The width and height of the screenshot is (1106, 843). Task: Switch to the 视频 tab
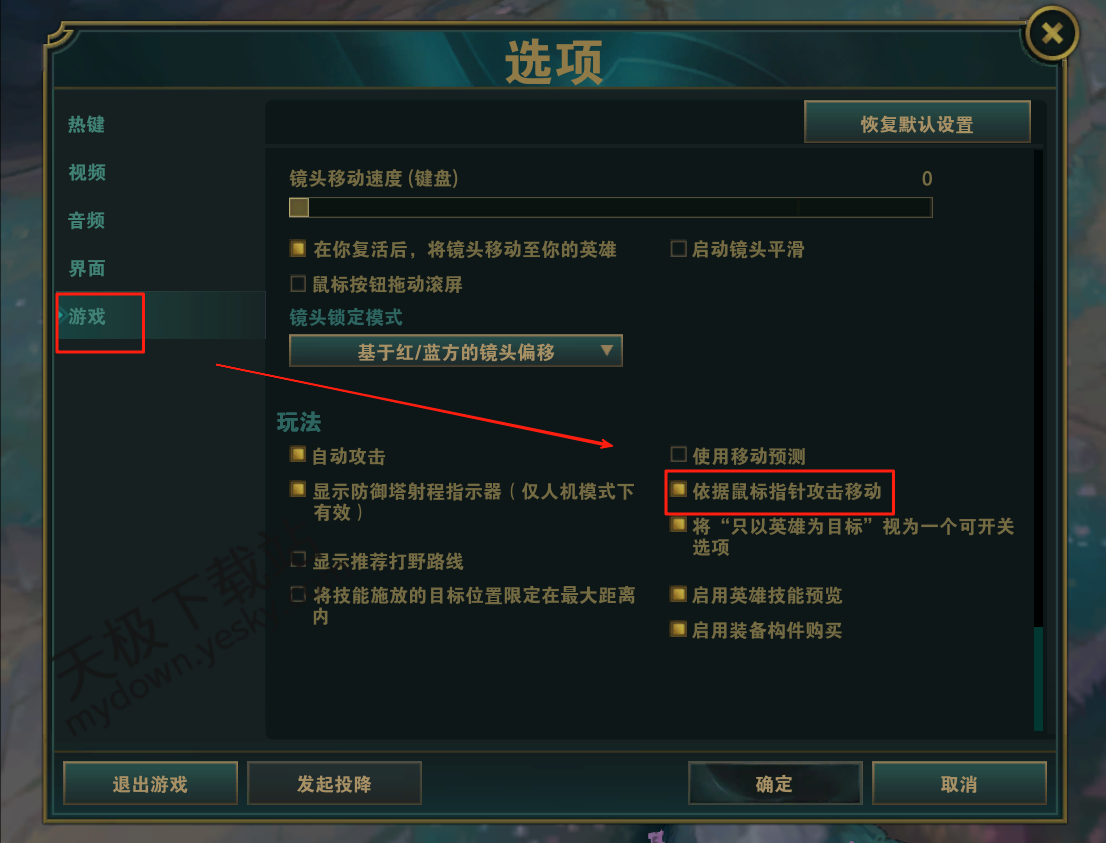pyautogui.click(x=87, y=173)
